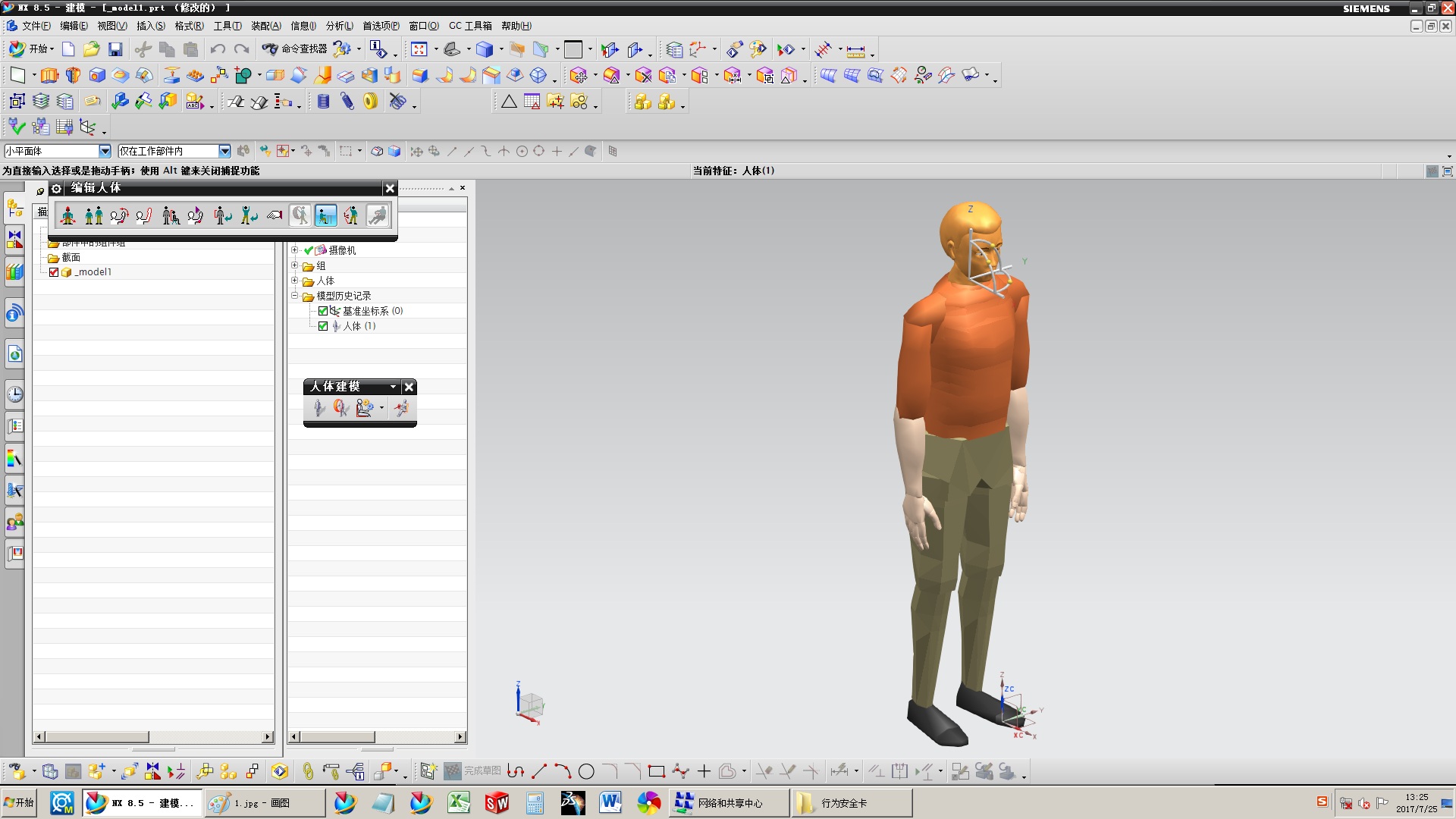This screenshot has height=819, width=1456.
Task: Select the two-person icon in 编辑人体
Action: [x=94, y=216]
